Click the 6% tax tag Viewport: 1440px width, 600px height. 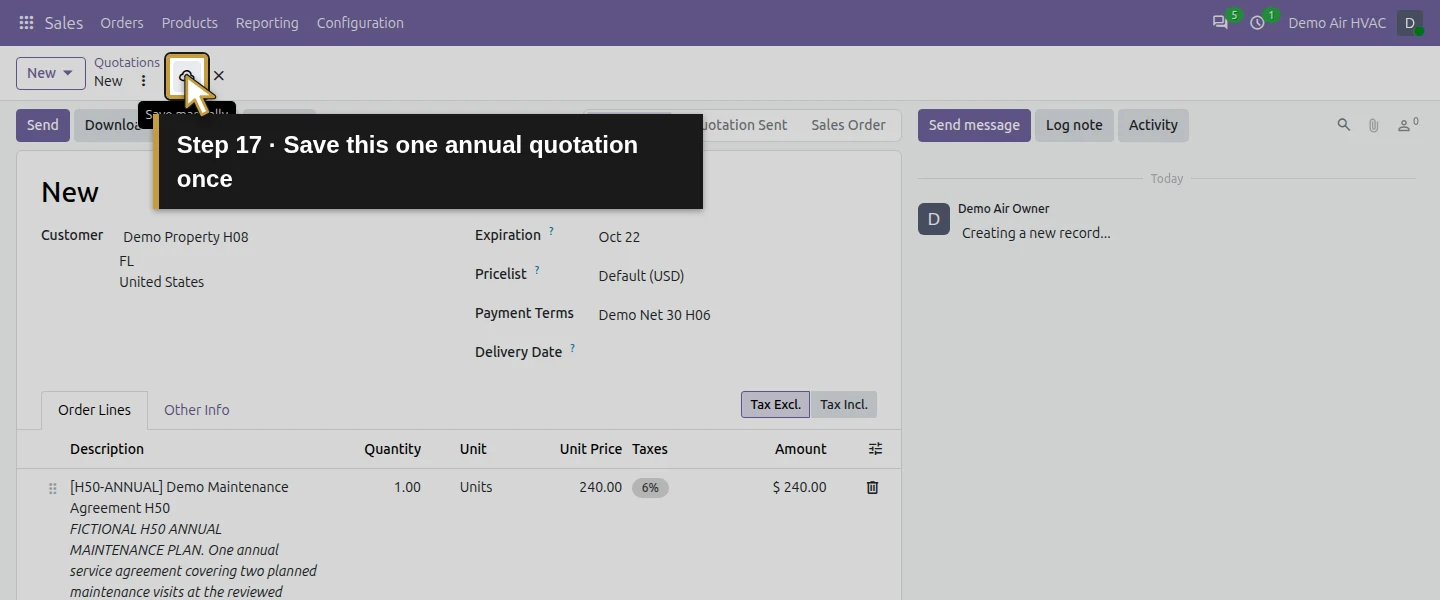click(x=650, y=488)
